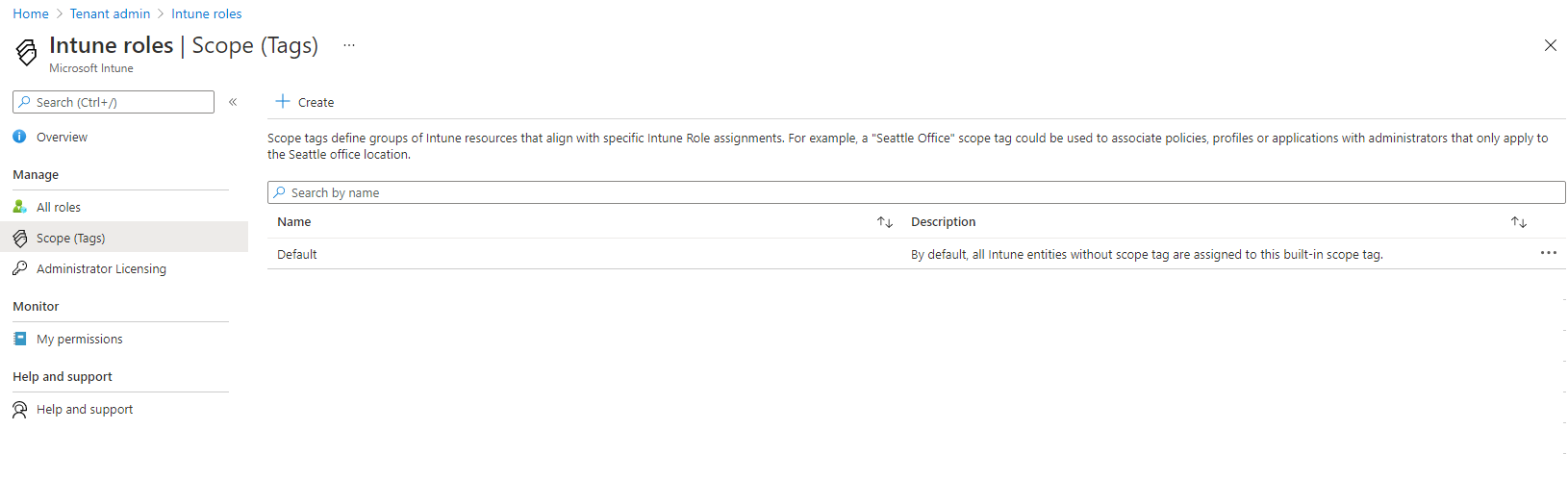Focus the Search by name field
Image resolution: width=1568 pixels, height=480 pixels.
coord(916,192)
